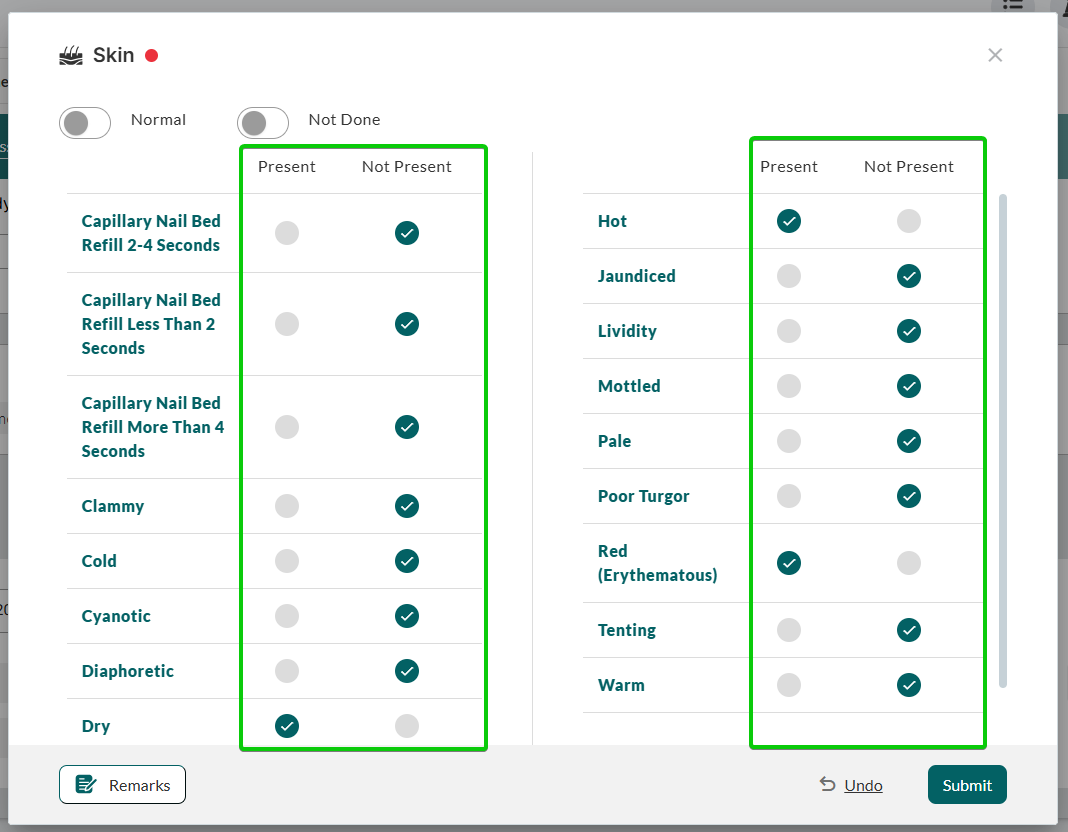The image size is (1068, 832).
Task: Click the Skin section icon
Action: (x=70, y=56)
